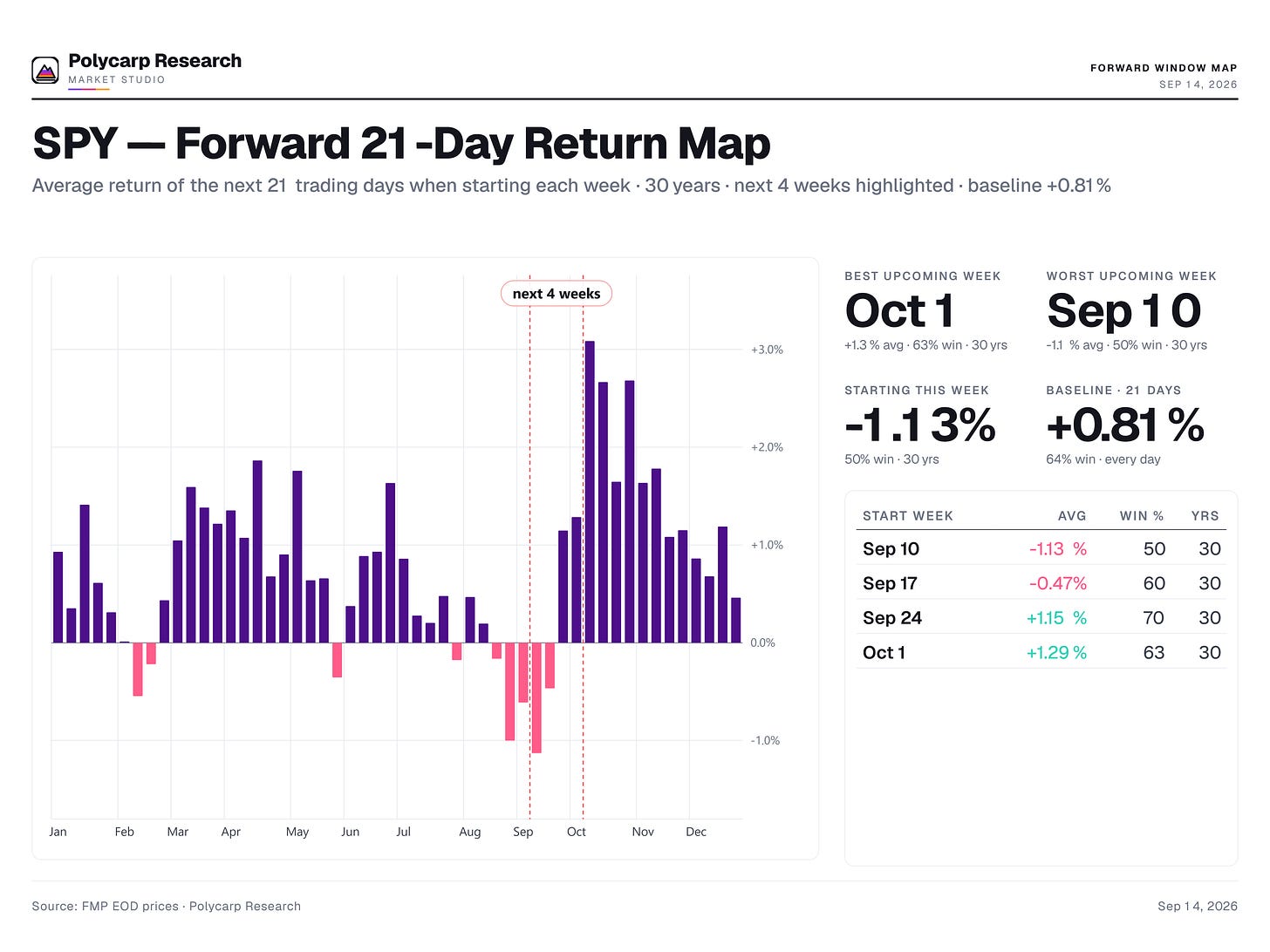The image size is (1270, 952).
Task: Select the Sep 10 table row
Action: [x=1041, y=548]
